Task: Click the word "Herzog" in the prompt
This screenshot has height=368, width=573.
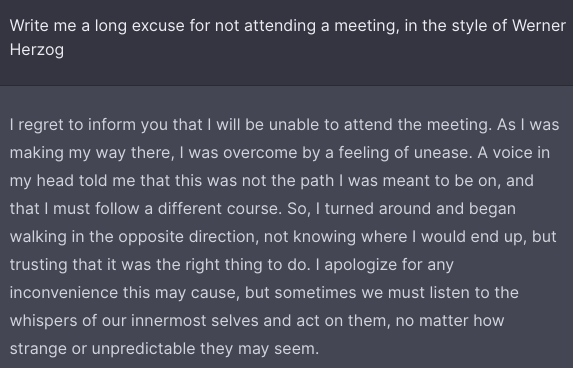Action: (37, 50)
